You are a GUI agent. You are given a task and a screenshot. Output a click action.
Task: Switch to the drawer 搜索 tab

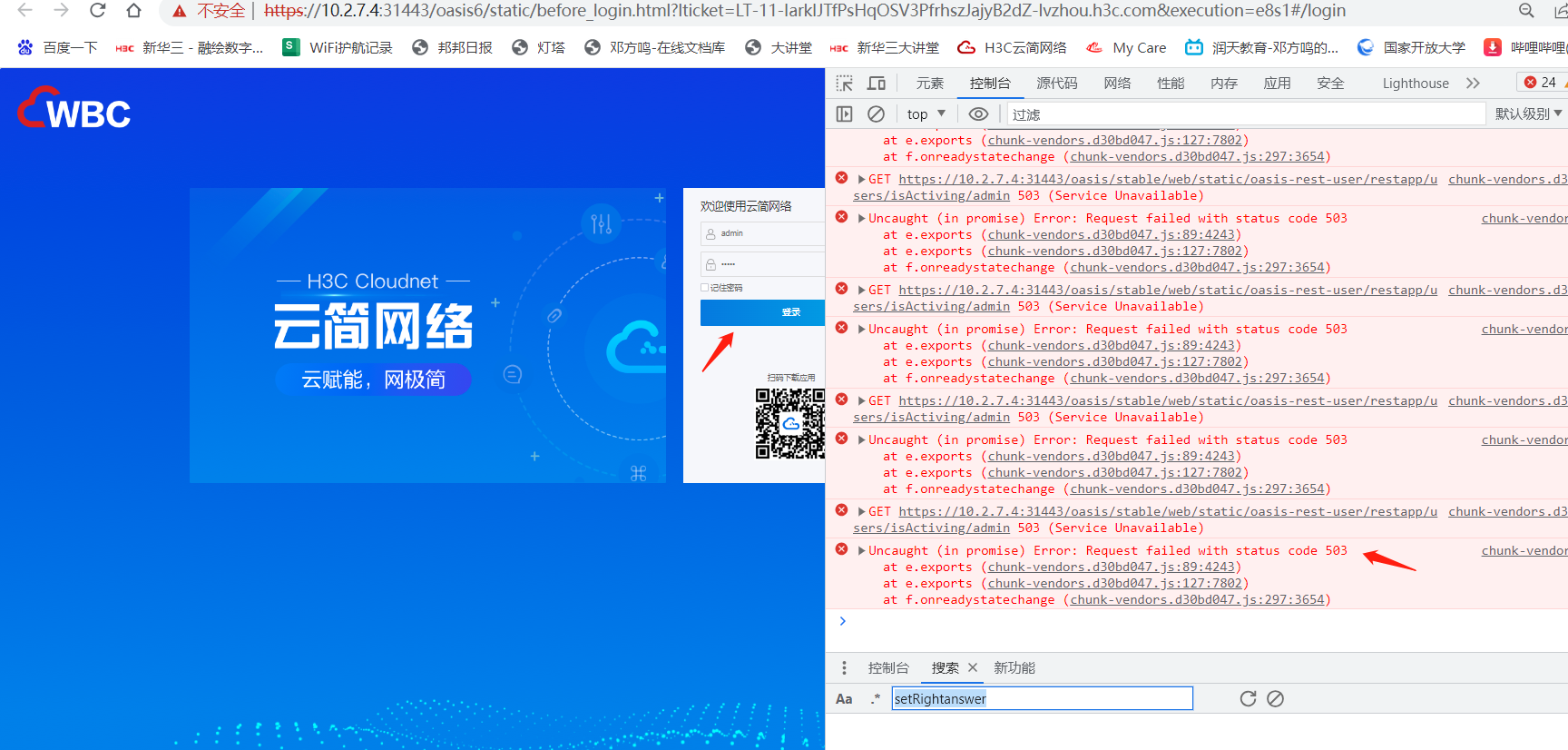click(945, 668)
